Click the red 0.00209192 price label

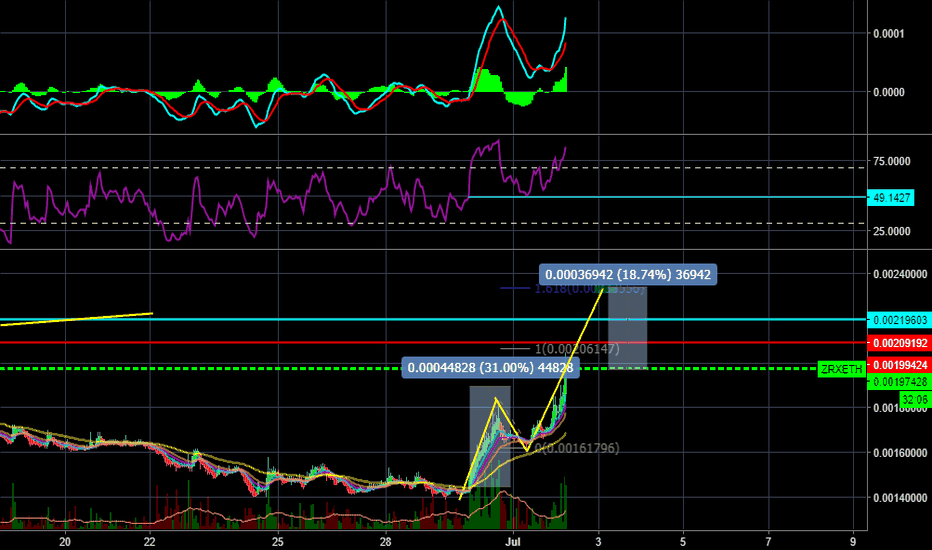pos(899,343)
